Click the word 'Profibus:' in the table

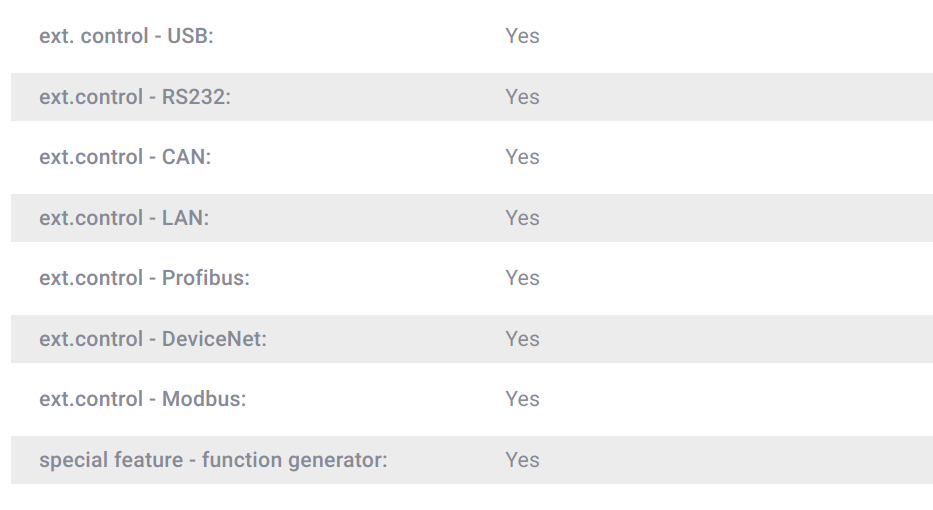[206, 278]
